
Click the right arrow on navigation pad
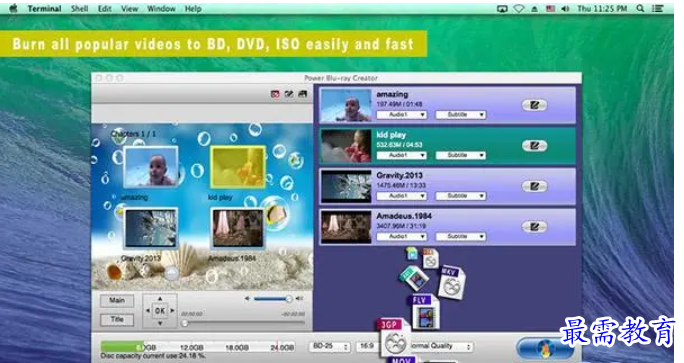[172, 311]
